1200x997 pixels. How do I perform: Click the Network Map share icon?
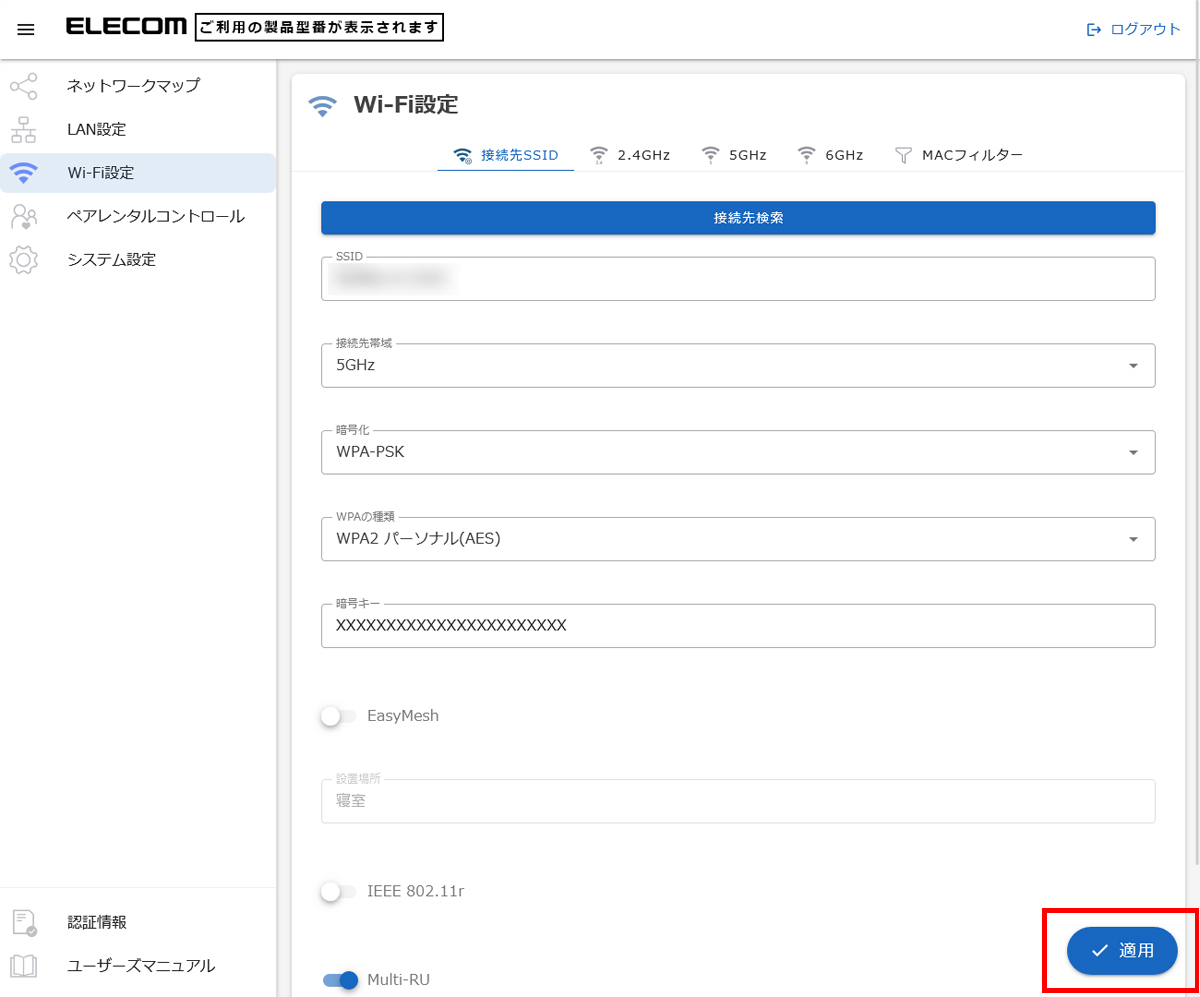pos(23,86)
